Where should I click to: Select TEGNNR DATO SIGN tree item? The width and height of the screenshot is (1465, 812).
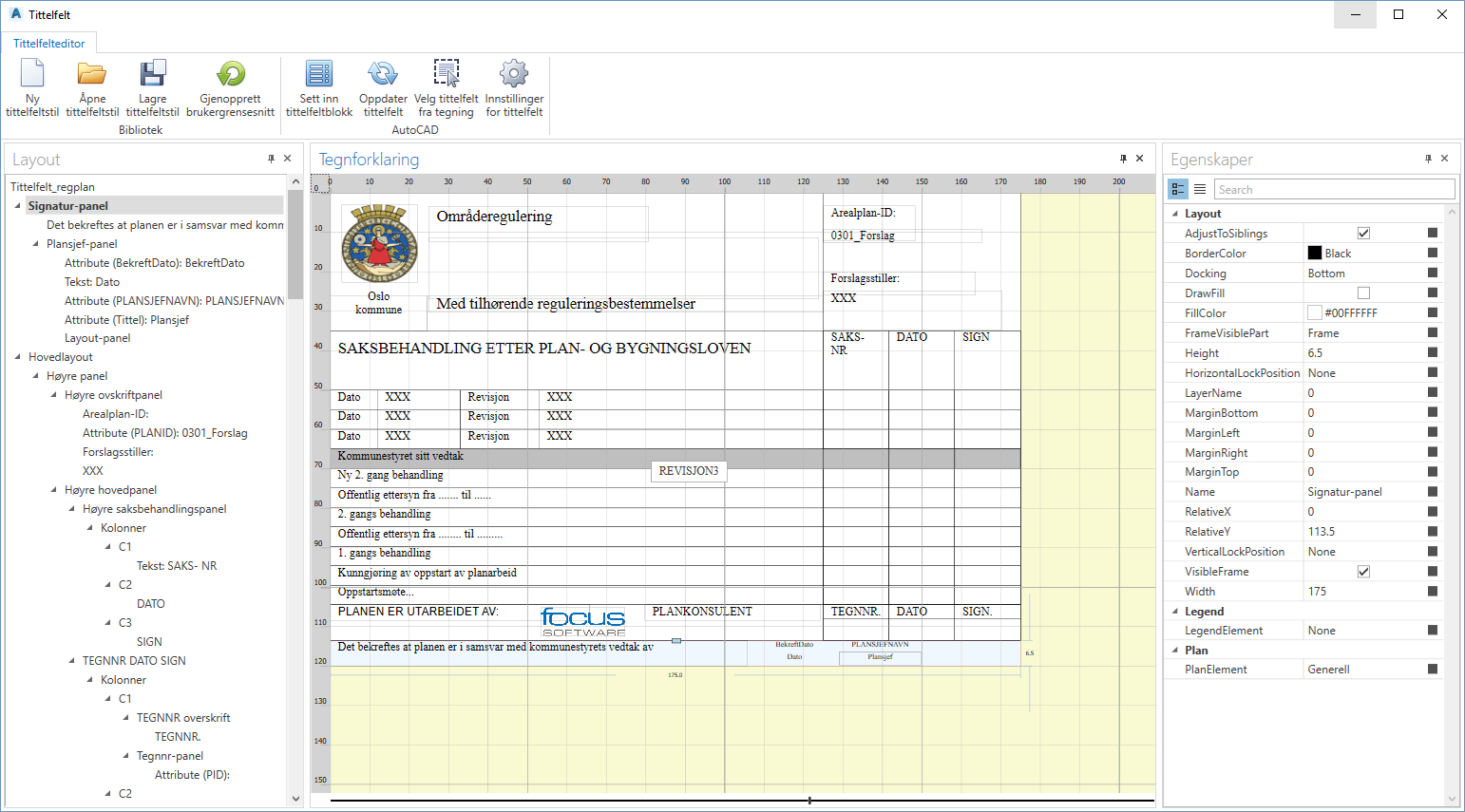click(134, 661)
